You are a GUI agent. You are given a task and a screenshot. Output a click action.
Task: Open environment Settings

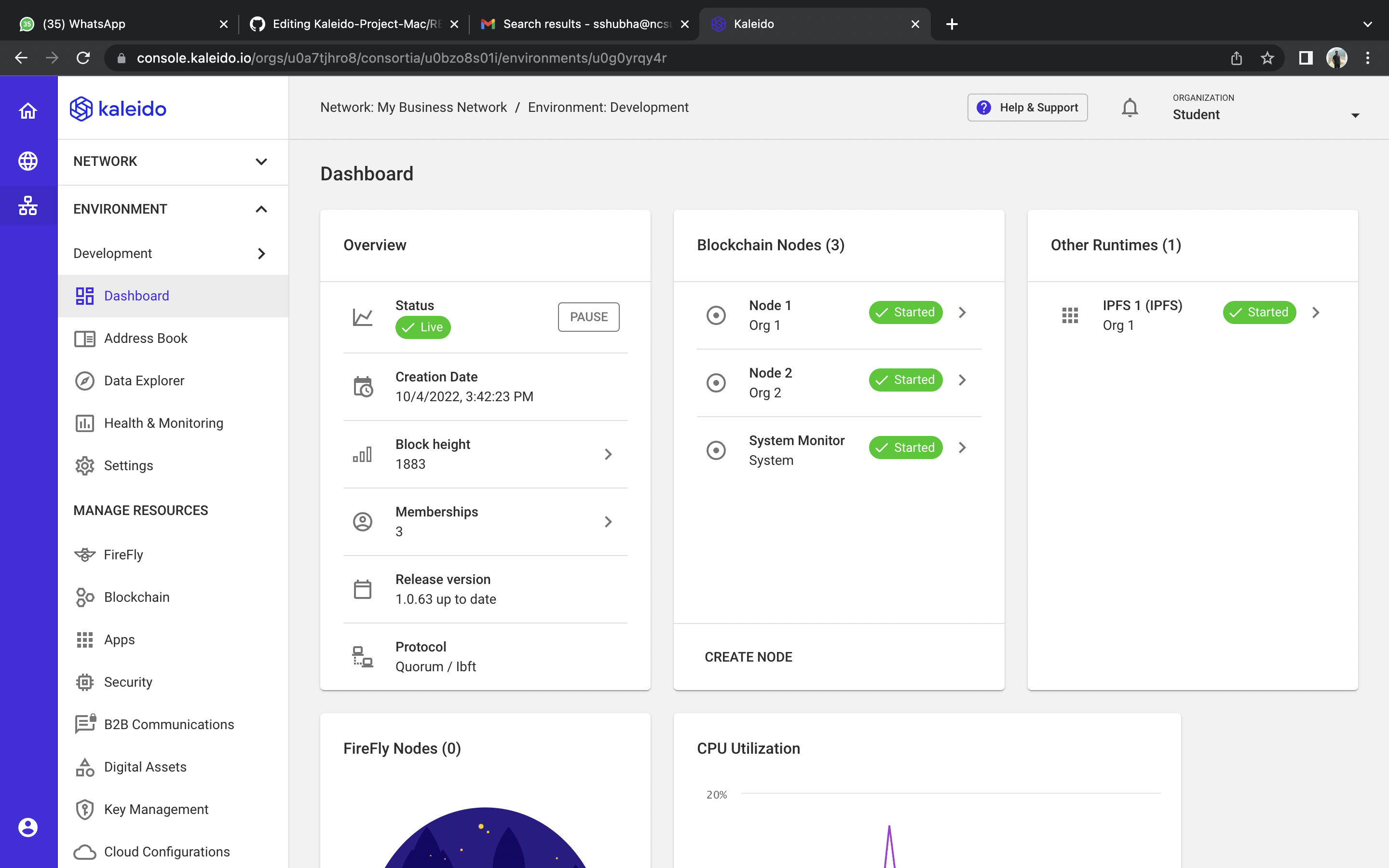[x=173, y=465]
